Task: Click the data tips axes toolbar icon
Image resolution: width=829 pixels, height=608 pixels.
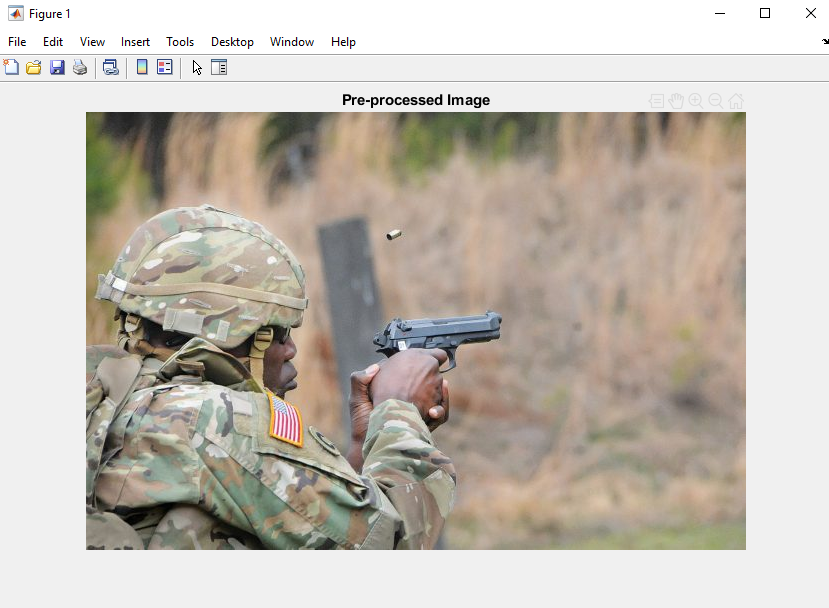Action: click(x=656, y=101)
